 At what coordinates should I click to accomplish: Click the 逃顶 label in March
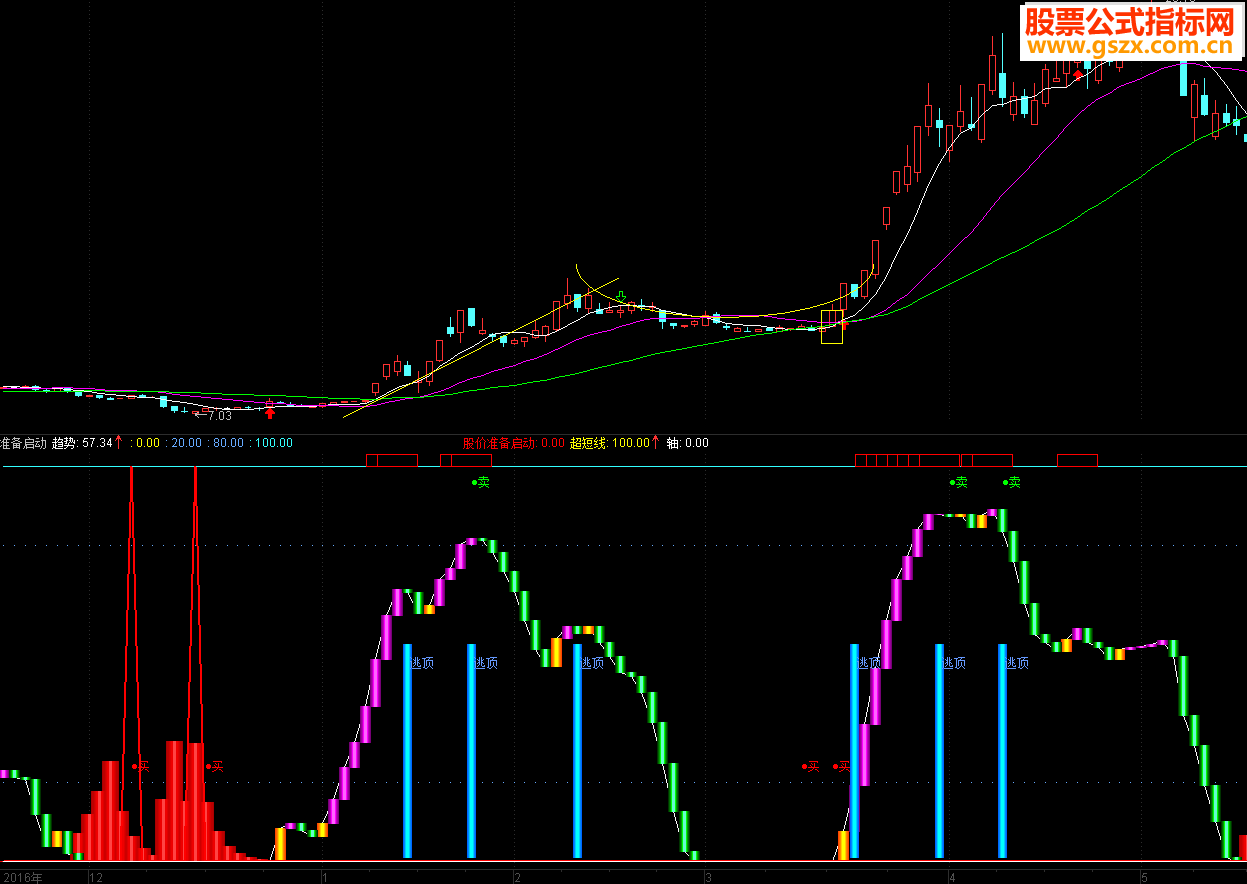pyautogui.click(x=867, y=663)
